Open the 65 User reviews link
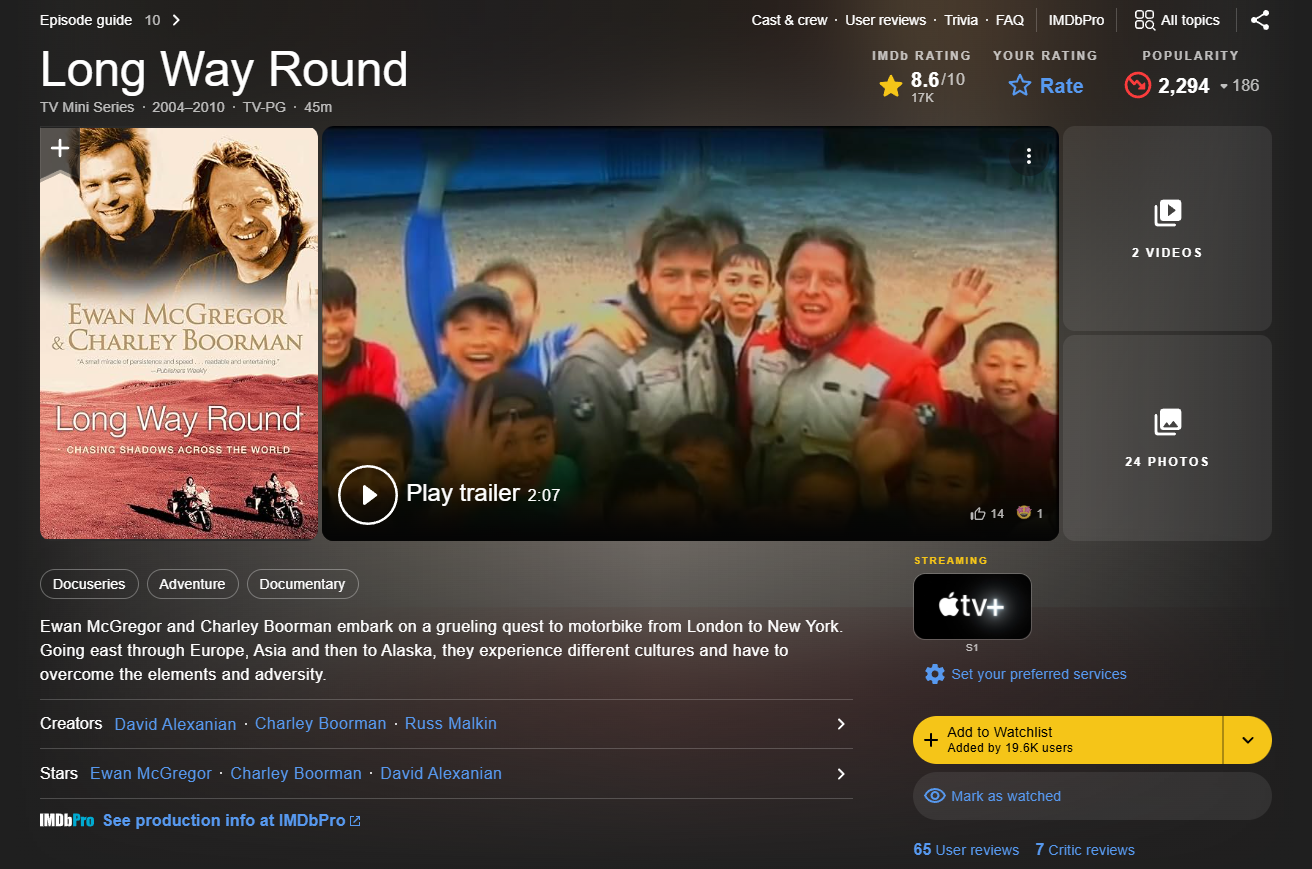1312x869 pixels. [x=966, y=850]
